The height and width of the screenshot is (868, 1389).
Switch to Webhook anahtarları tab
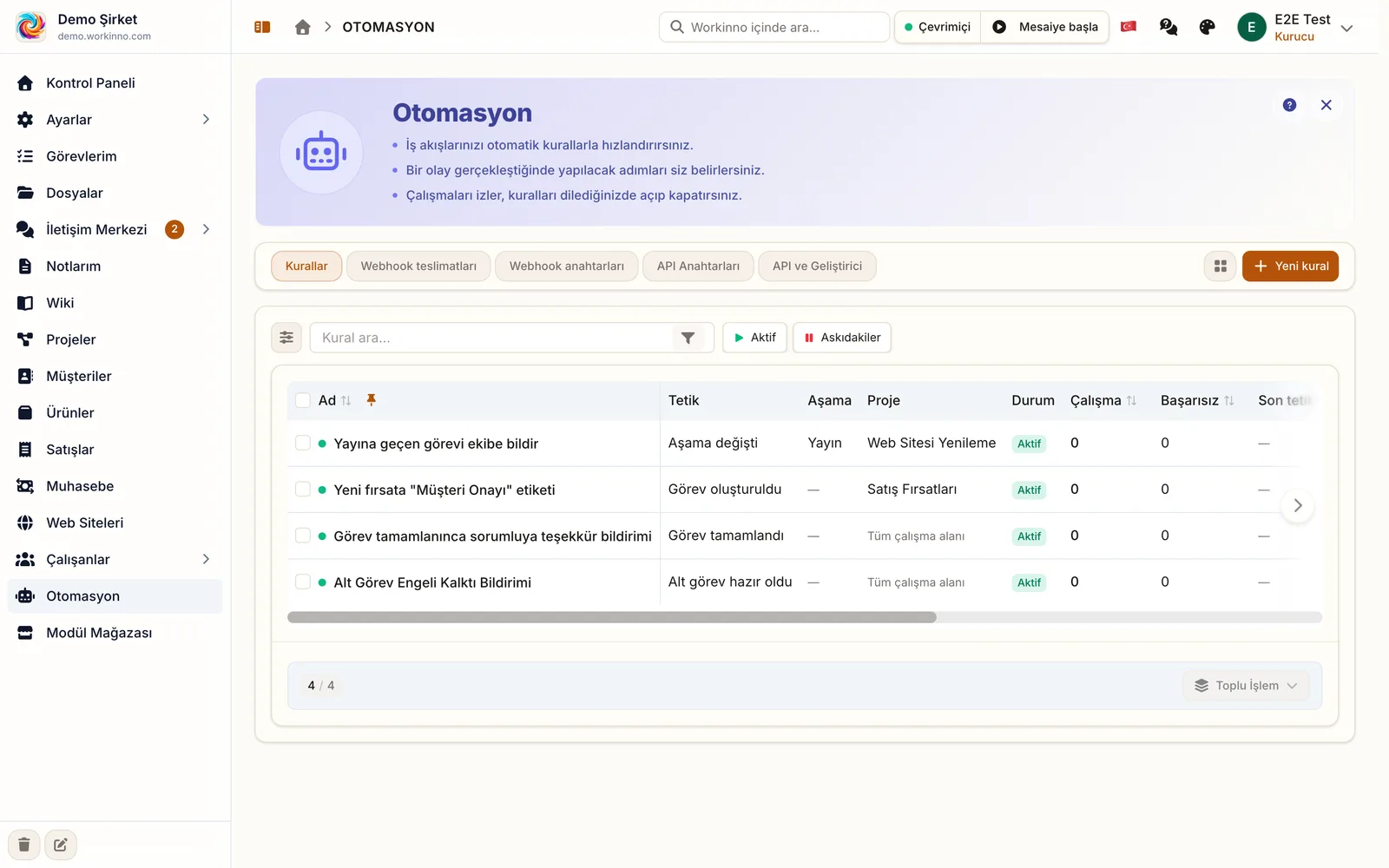[567, 266]
